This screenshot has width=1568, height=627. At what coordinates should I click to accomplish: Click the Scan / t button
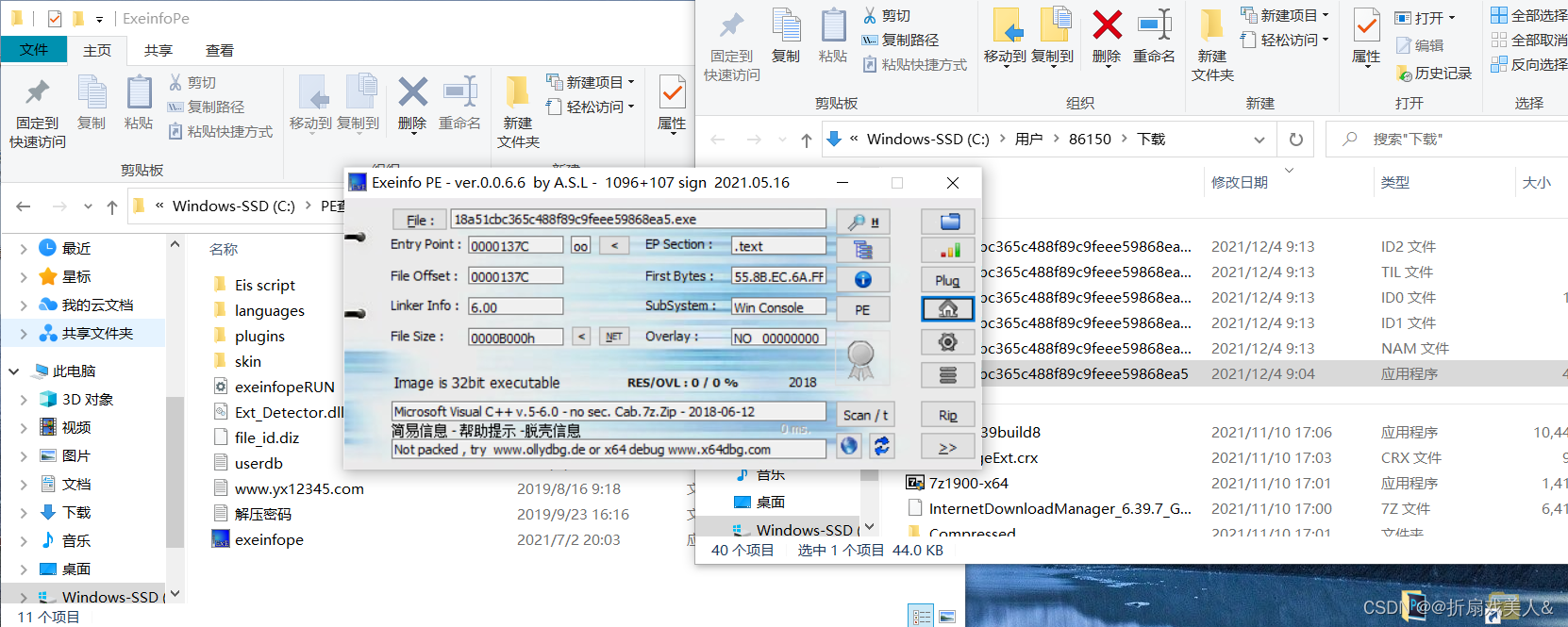point(865,415)
